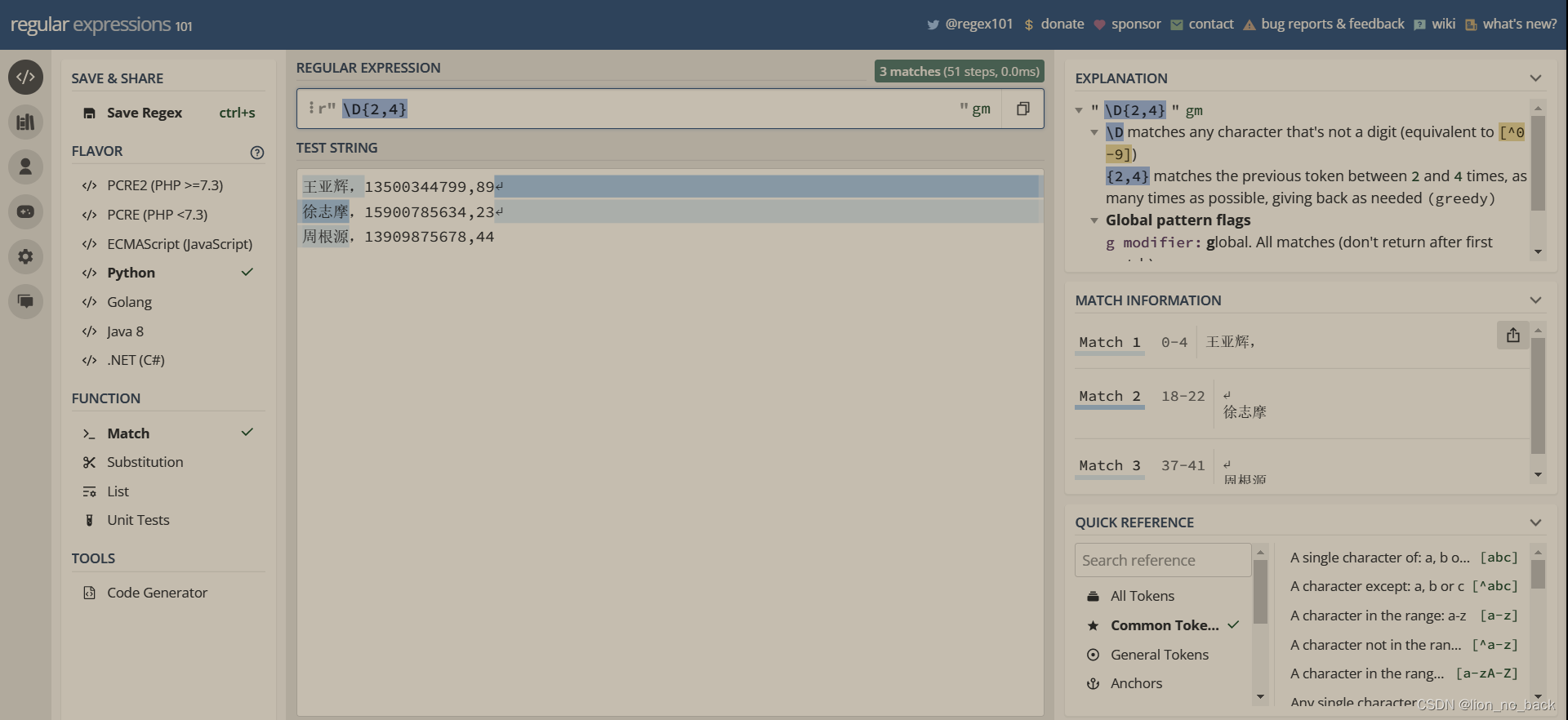
Task: Click the sponsor heart icon
Action: (x=1099, y=25)
